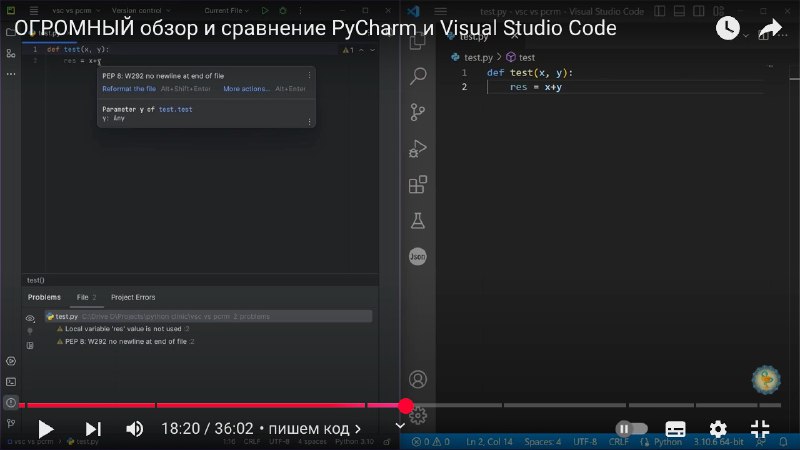Click the test symbol in VS Code breadcrumb
This screenshot has height=450, width=800.
click(521, 58)
